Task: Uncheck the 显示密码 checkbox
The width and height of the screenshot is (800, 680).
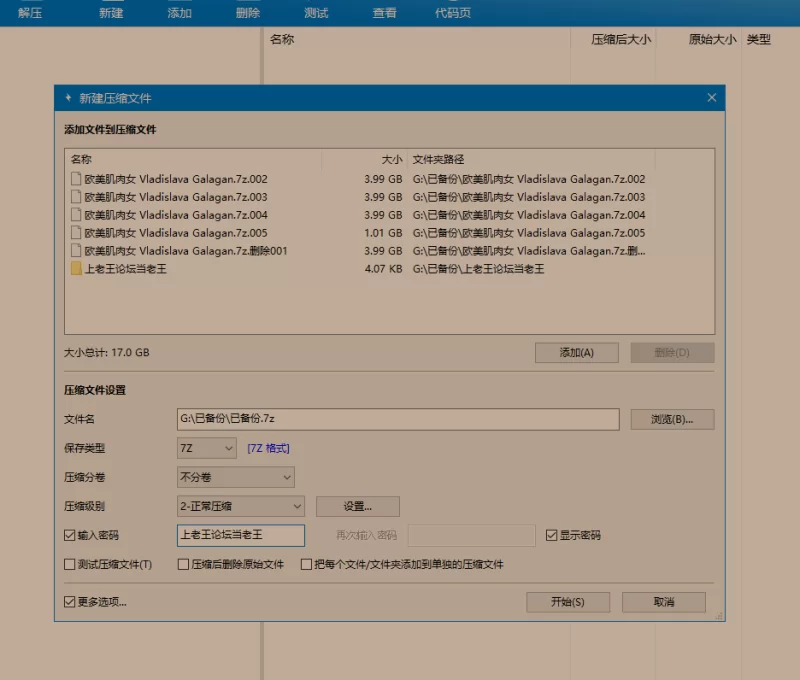Action: [x=552, y=535]
